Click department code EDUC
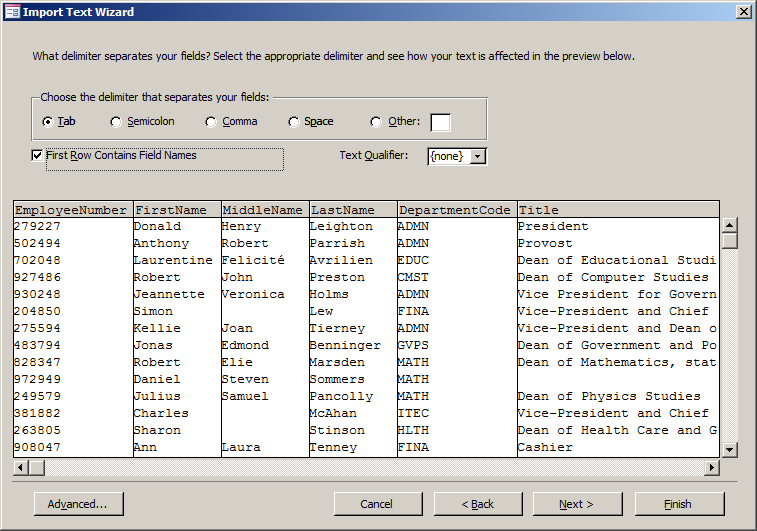Viewport: 757px width, 531px height. (413, 260)
